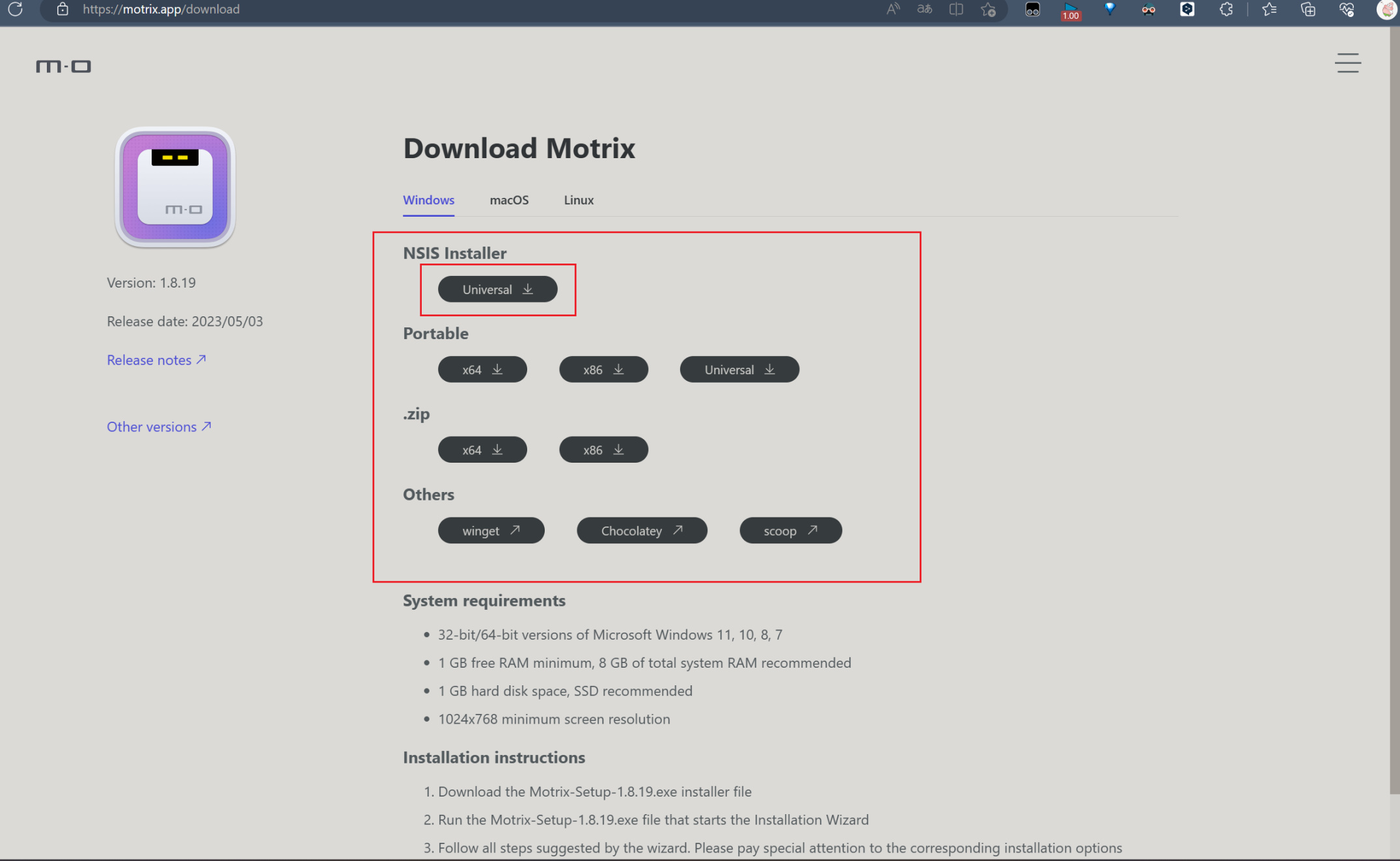
Task: Click the Installation instructions heading
Action: click(x=493, y=757)
